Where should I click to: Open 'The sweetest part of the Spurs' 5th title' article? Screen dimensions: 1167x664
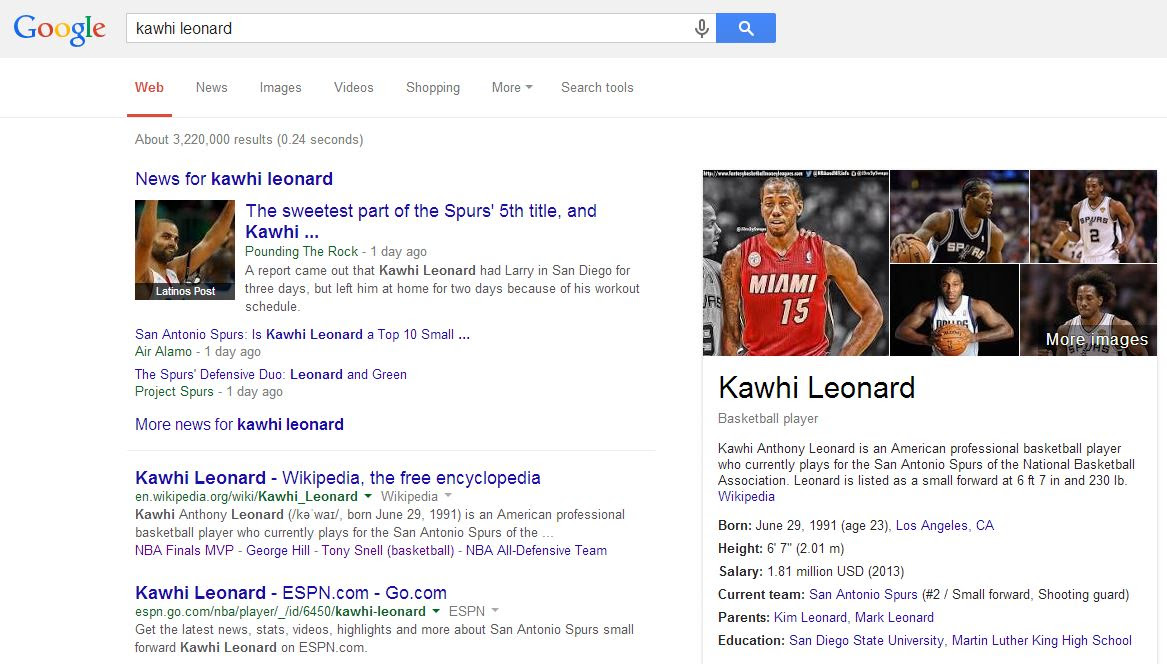(421, 221)
